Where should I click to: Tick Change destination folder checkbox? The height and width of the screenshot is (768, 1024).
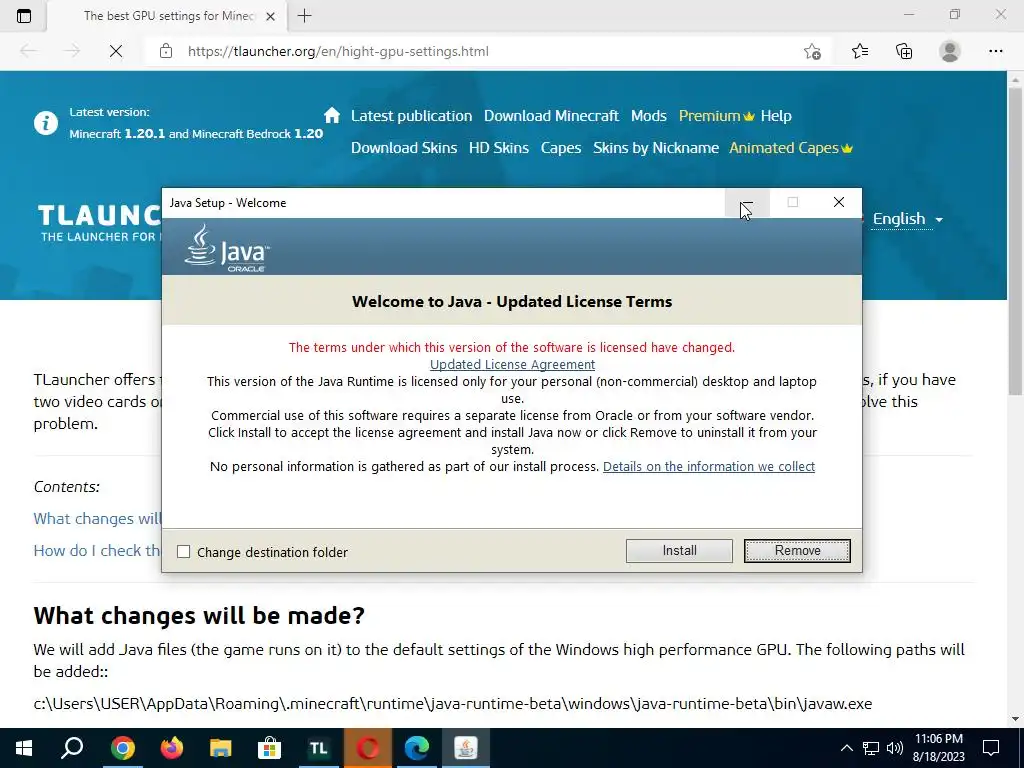tap(184, 552)
